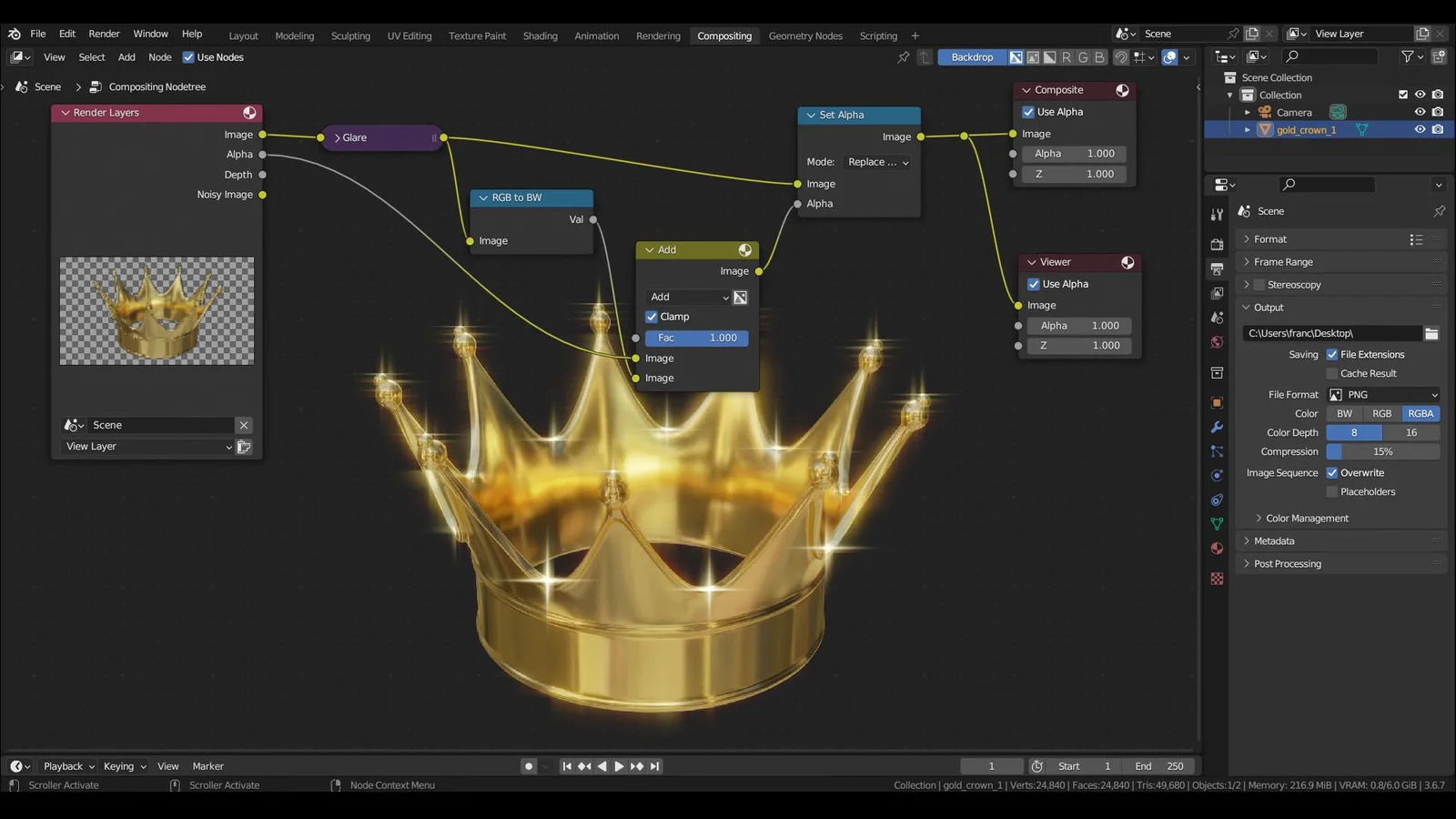Viewport: 1456px width, 819px height.
Task: Disable the Use Nodes checkbox
Action: [188, 57]
